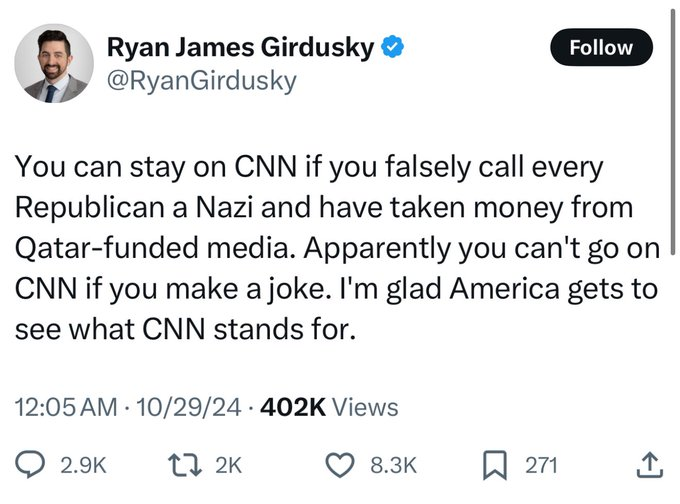Click the @RyanGirdusky handle
680x504 pixels.
[x=201, y=81]
